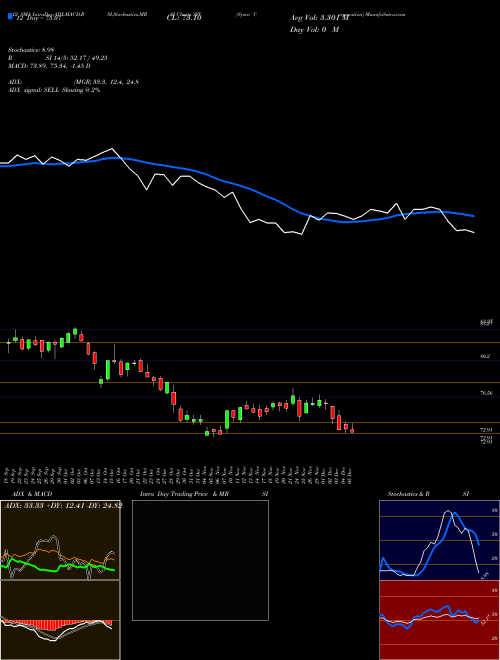Screen dimensions: 500x660
Task: Click the 'Intra Day Trading Price & MR' panel title
Action: pos(184,494)
